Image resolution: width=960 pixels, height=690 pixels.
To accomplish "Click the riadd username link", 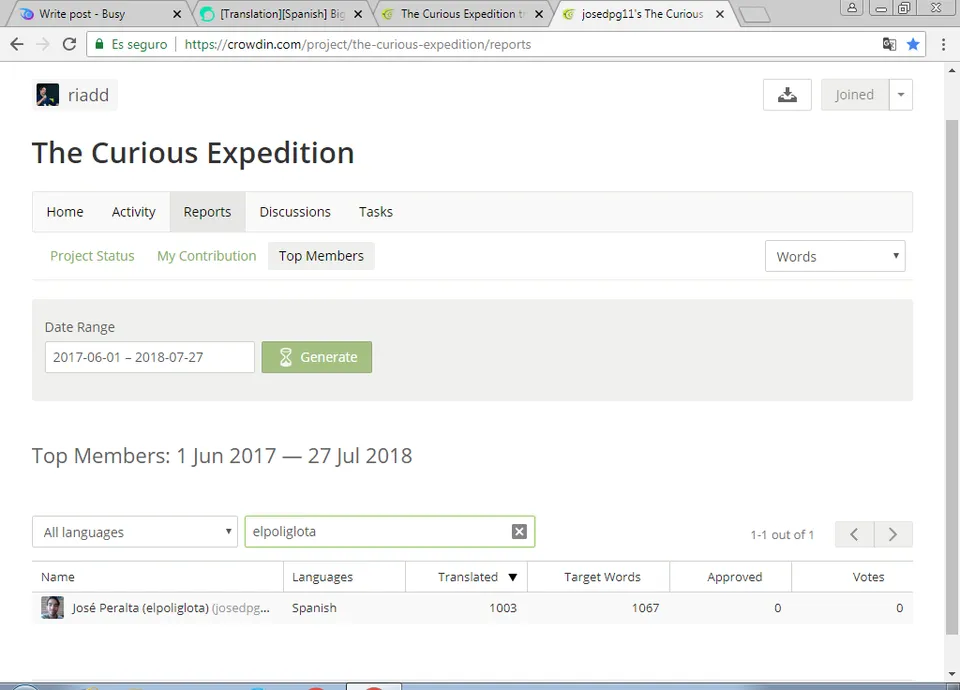I will click(88, 95).
